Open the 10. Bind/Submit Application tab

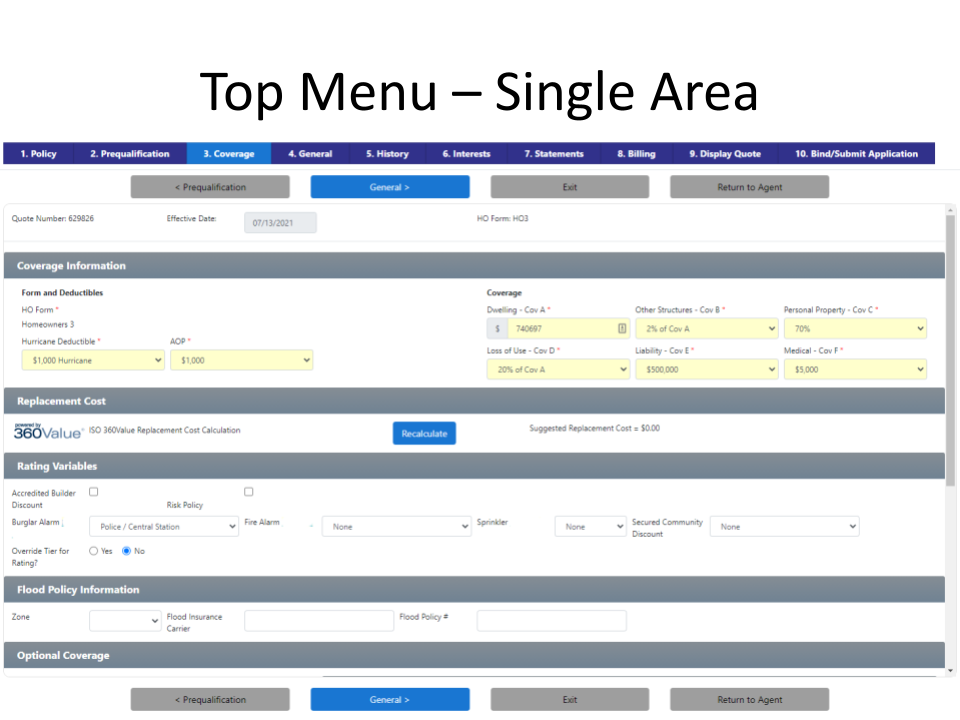pyautogui.click(x=856, y=154)
